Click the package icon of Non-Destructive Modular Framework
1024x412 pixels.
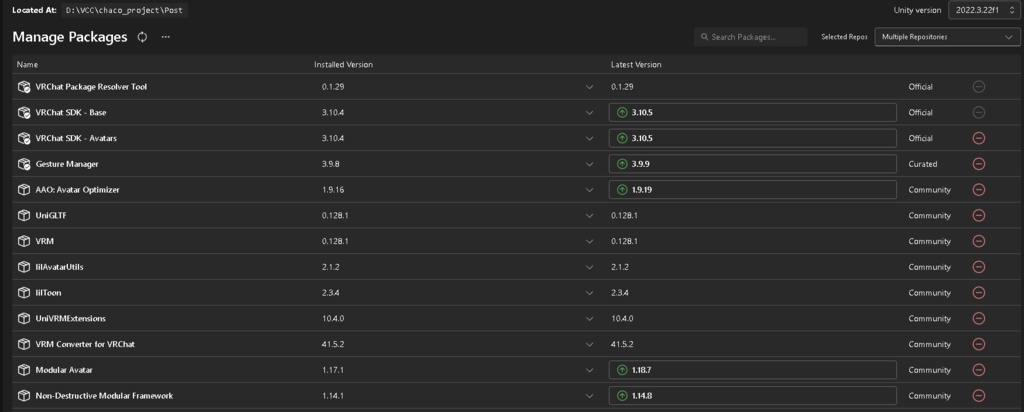[x=24, y=396]
